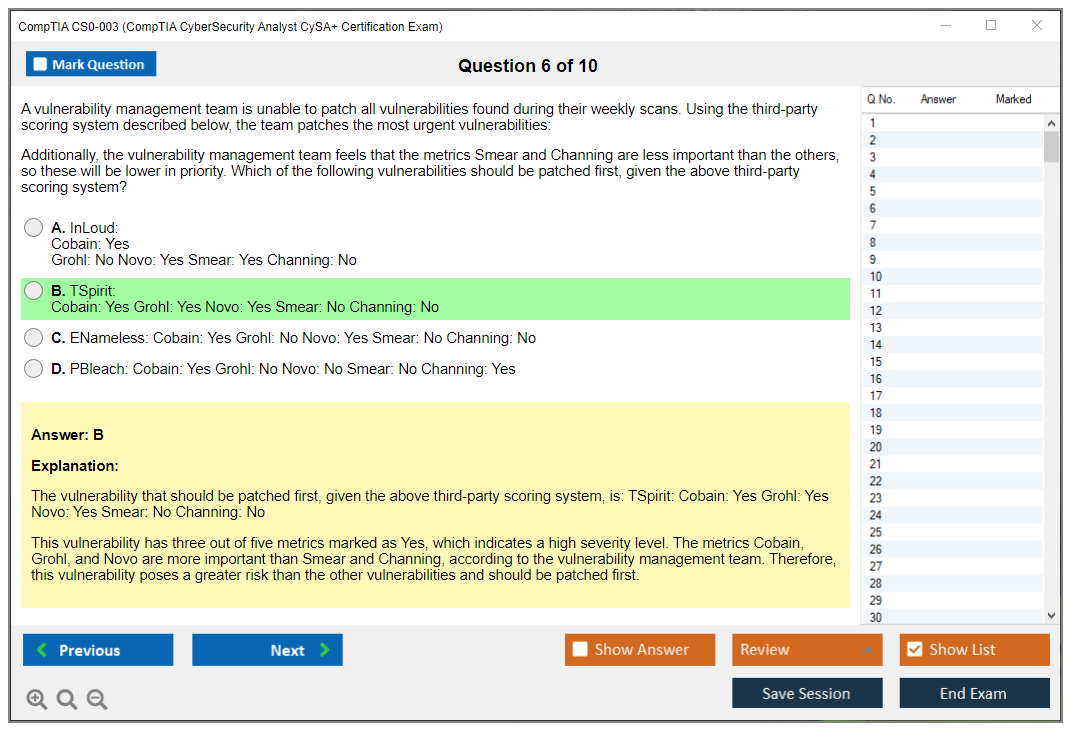Tick the Mark Question checkbox

point(40,64)
